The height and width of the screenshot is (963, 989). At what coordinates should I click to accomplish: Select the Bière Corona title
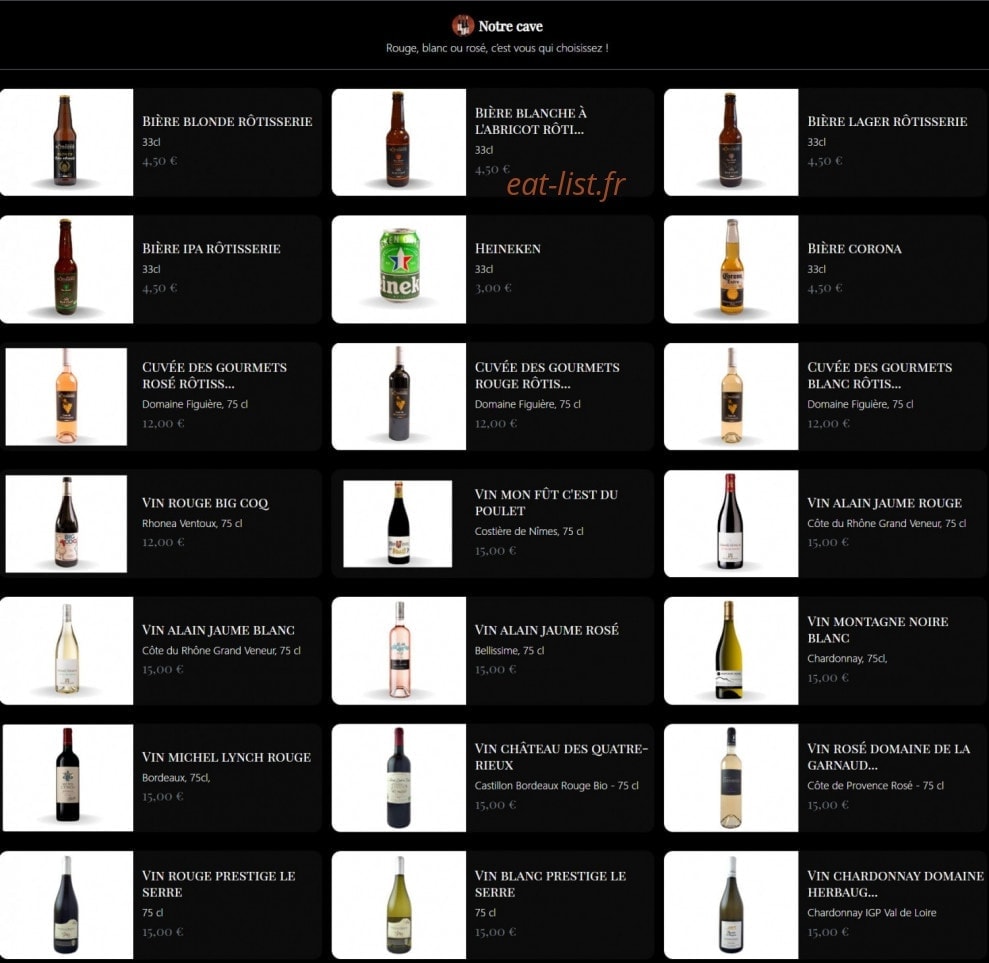(854, 248)
